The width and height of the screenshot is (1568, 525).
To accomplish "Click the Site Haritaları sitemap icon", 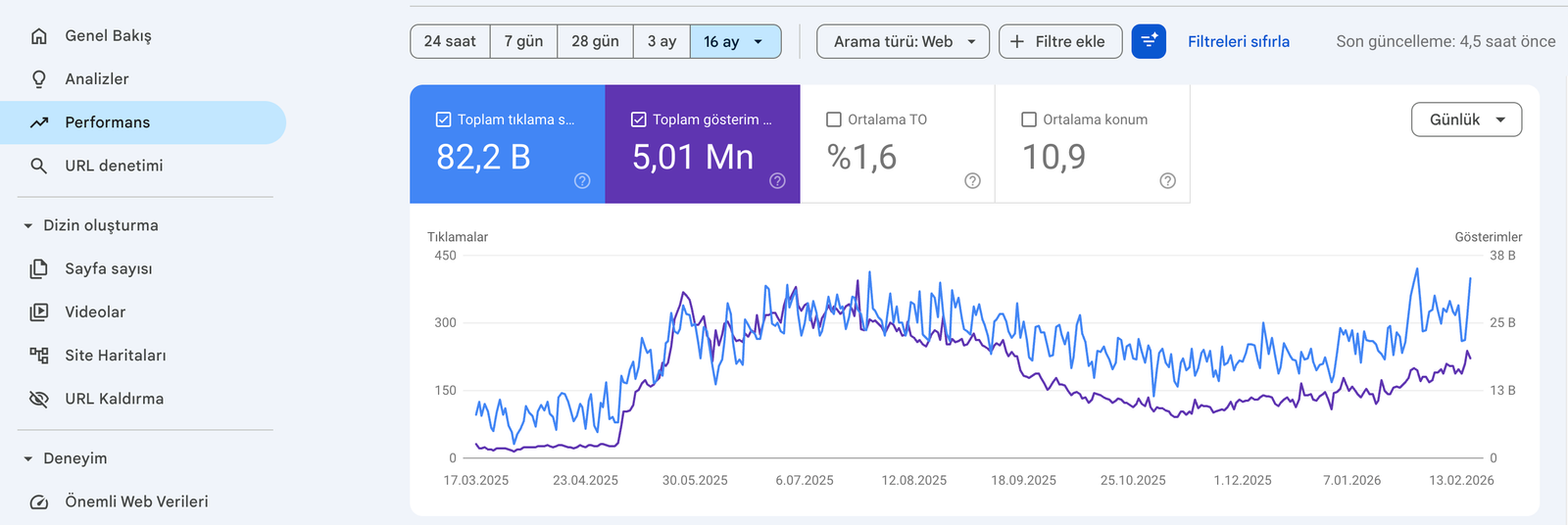I will pos(39,356).
